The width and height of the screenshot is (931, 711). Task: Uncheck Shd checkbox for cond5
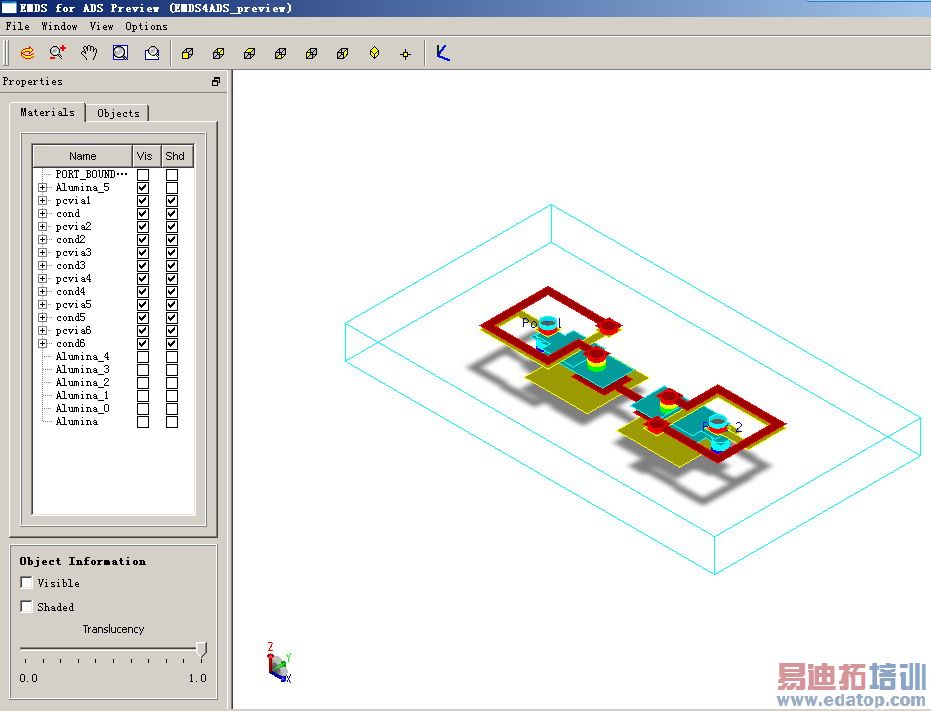pyautogui.click(x=172, y=318)
